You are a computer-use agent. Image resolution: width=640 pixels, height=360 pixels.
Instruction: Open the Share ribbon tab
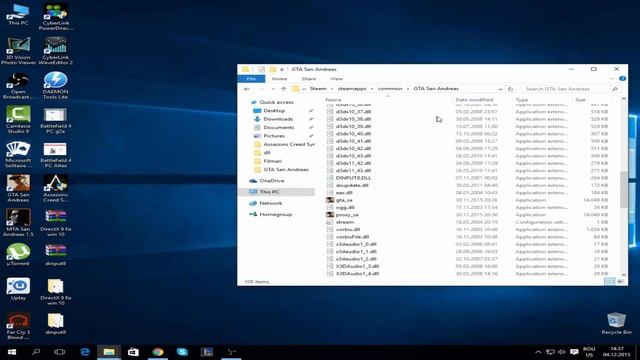pos(309,78)
